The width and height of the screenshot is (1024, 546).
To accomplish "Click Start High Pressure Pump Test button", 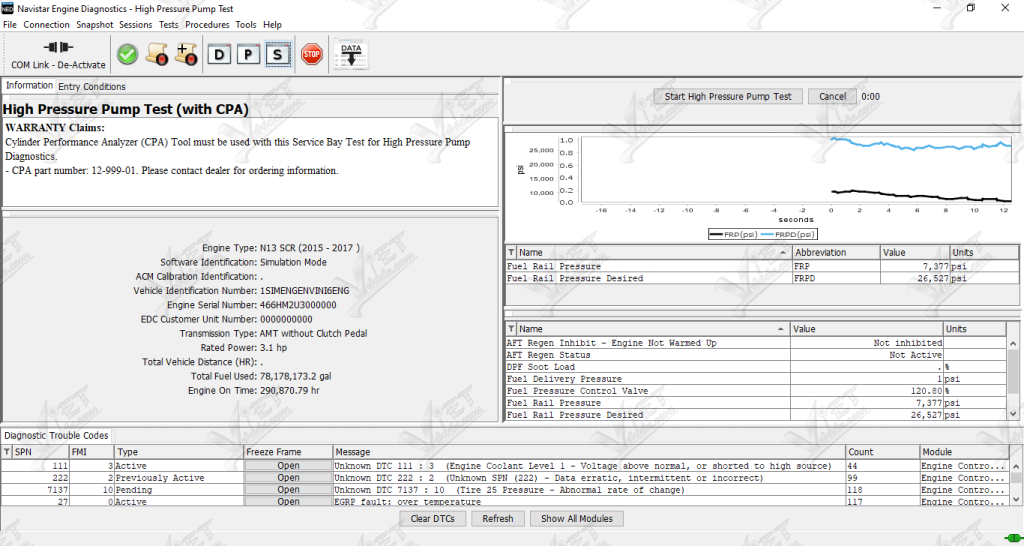I will coord(728,97).
